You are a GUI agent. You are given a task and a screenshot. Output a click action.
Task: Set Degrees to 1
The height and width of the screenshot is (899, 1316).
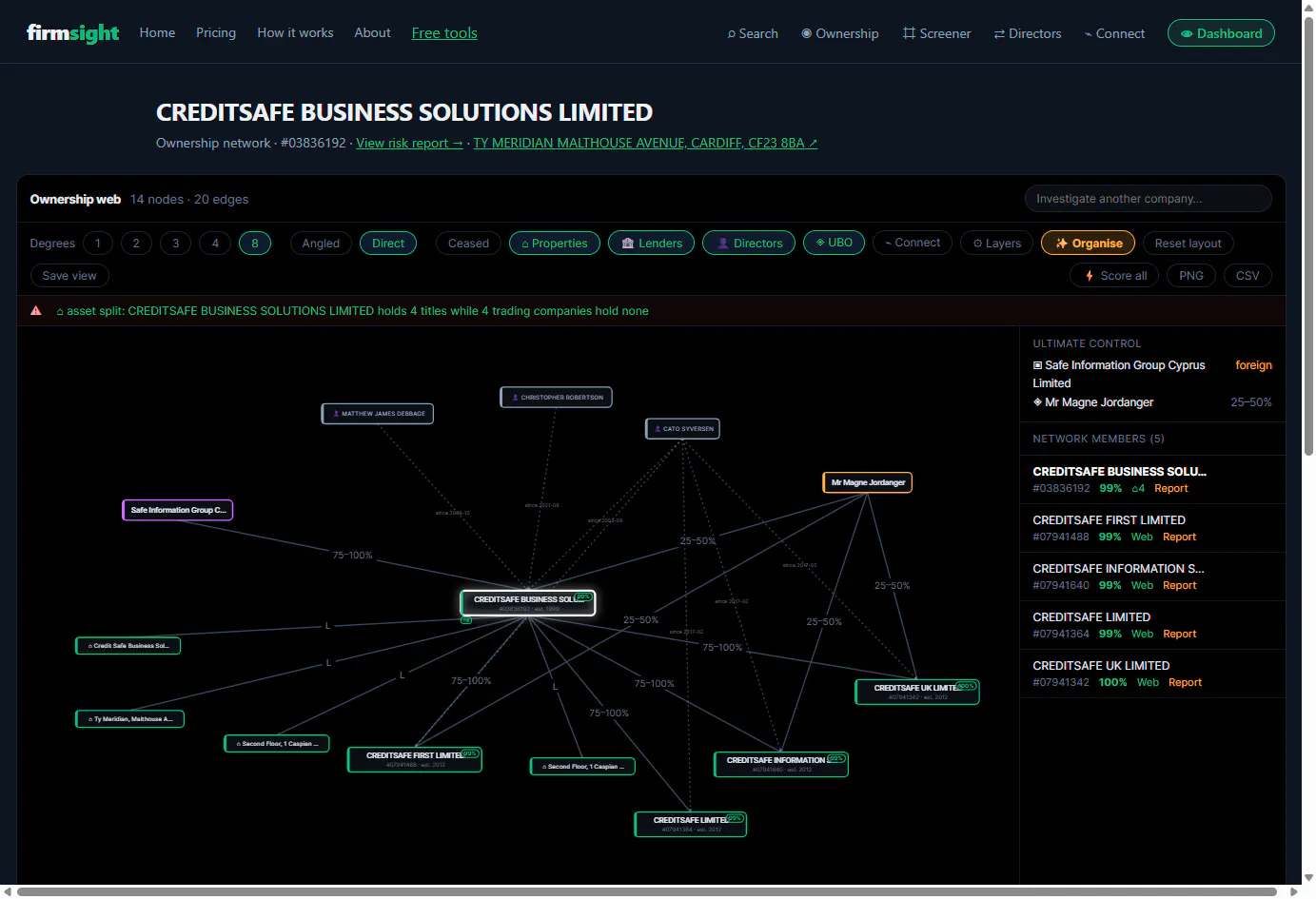pos(98,244)
